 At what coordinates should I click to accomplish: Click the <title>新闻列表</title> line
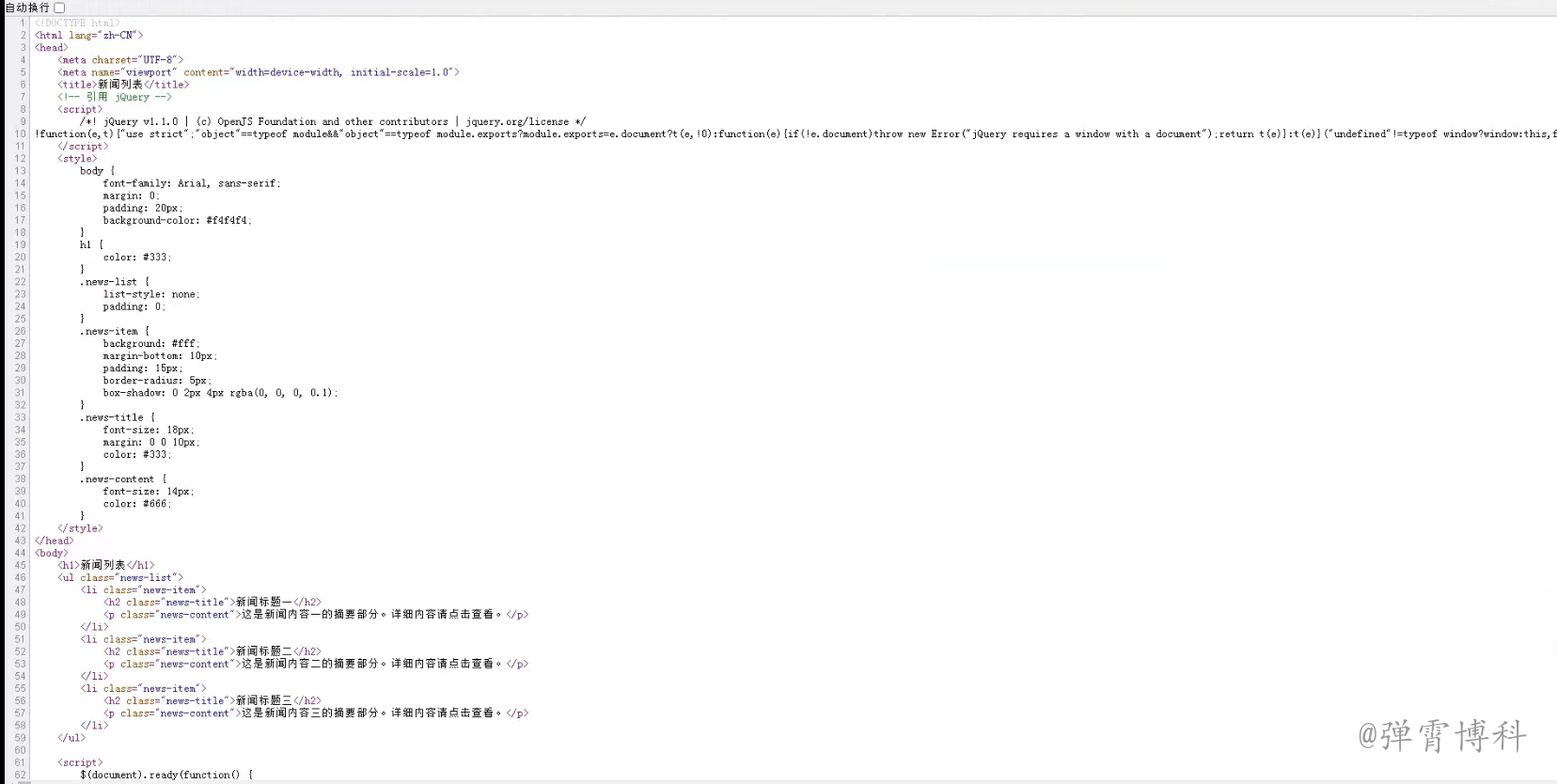123,85
